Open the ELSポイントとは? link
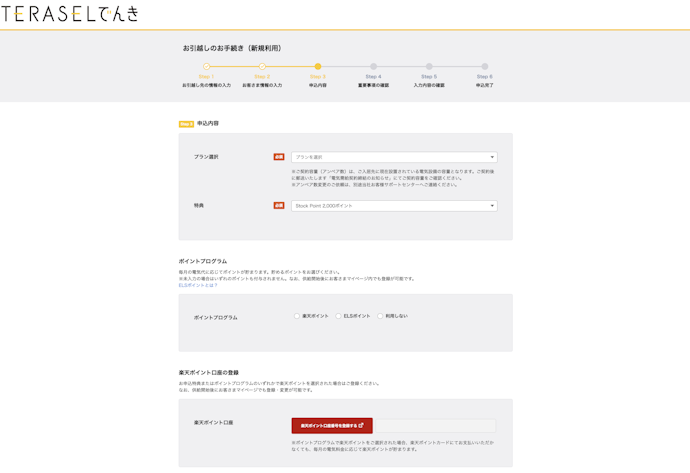Viewport: 690px width, 473px height. pos(198,285)
